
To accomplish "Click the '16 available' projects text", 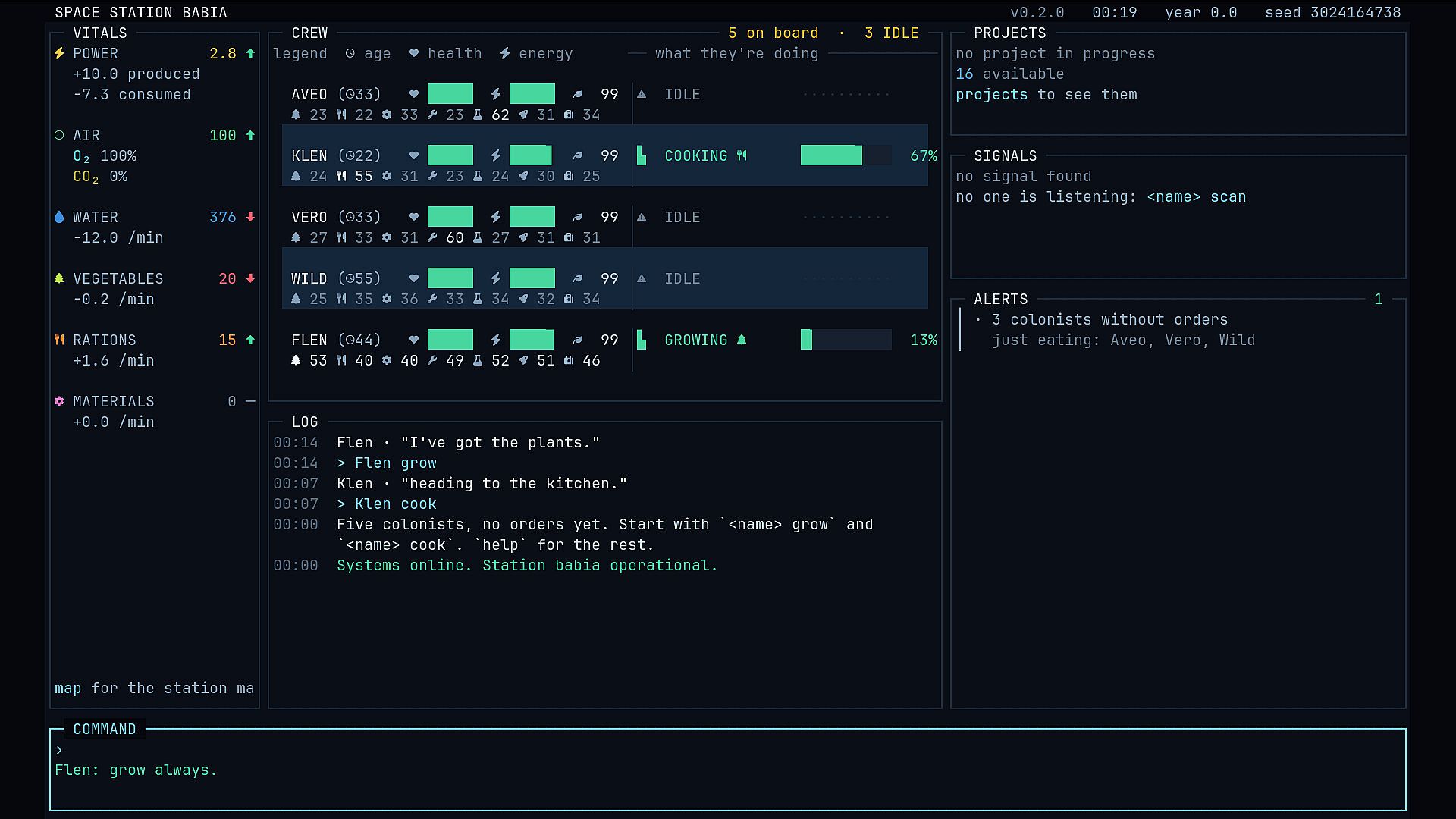I will (x=1010, y=74).
